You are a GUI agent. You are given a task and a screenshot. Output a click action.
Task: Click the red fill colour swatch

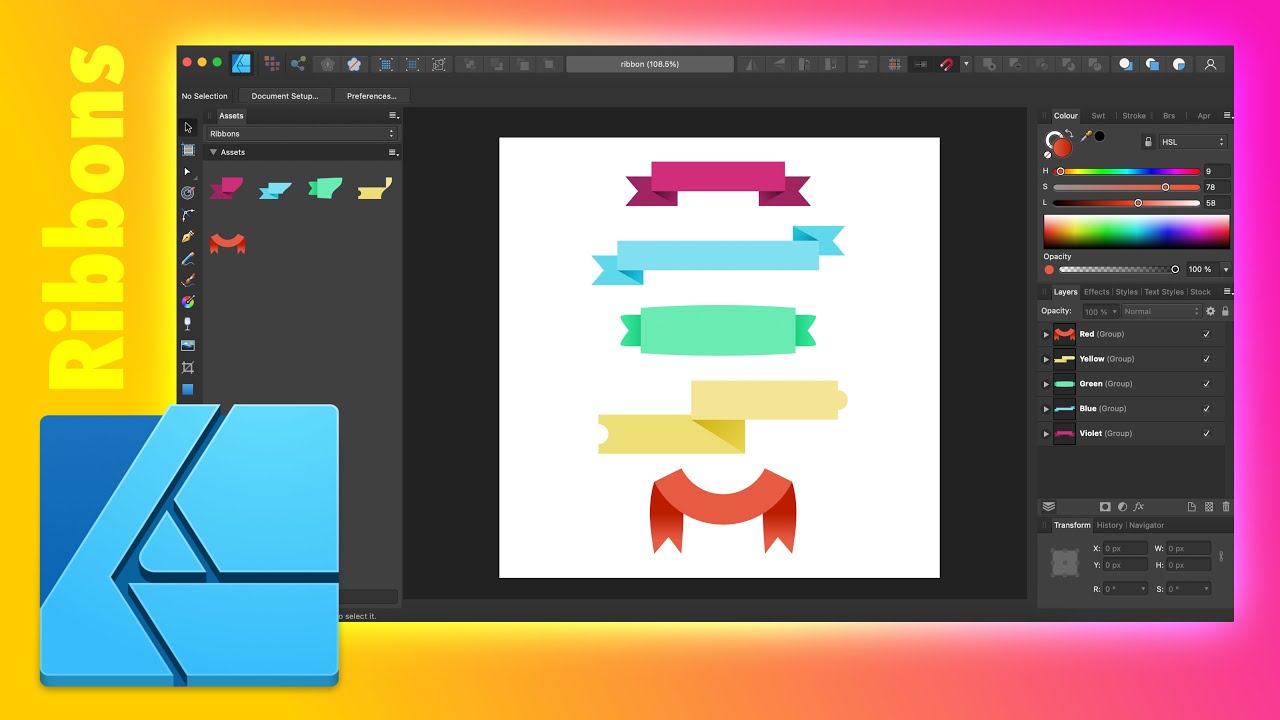coord(1062,147)
